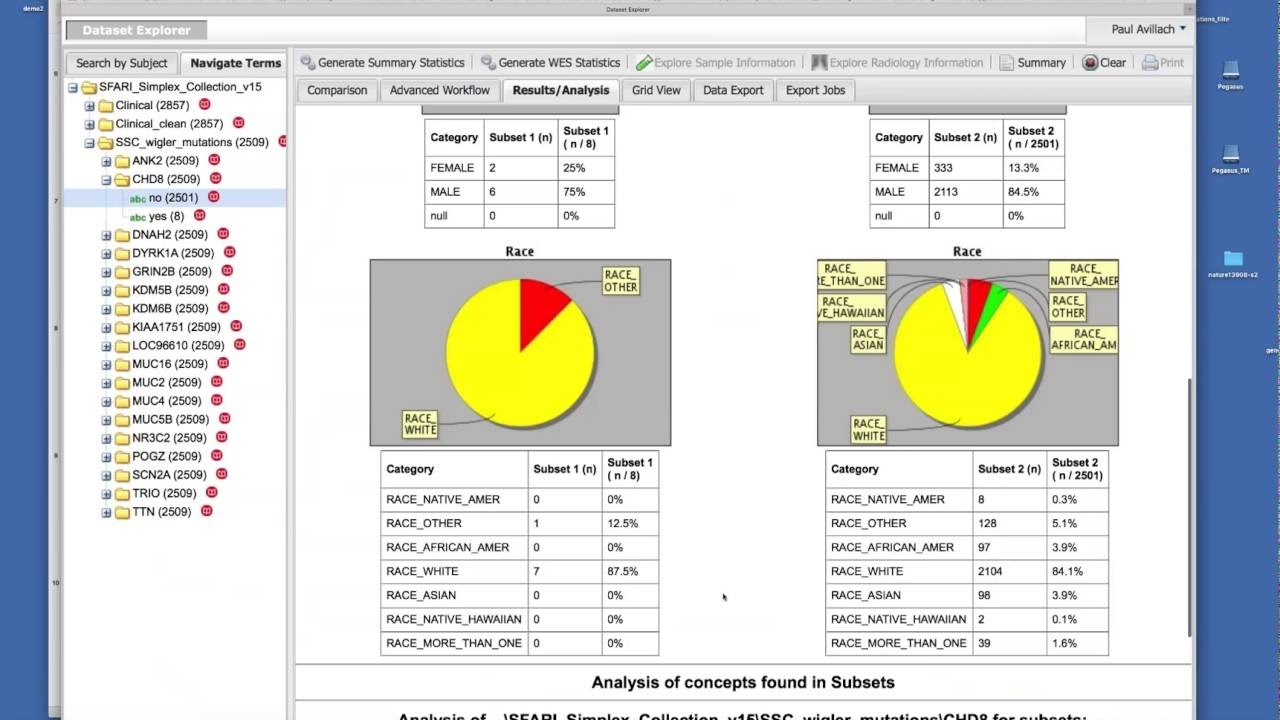
Task: Click red info icon beside TTN (2509)
Action: (206, 511)
